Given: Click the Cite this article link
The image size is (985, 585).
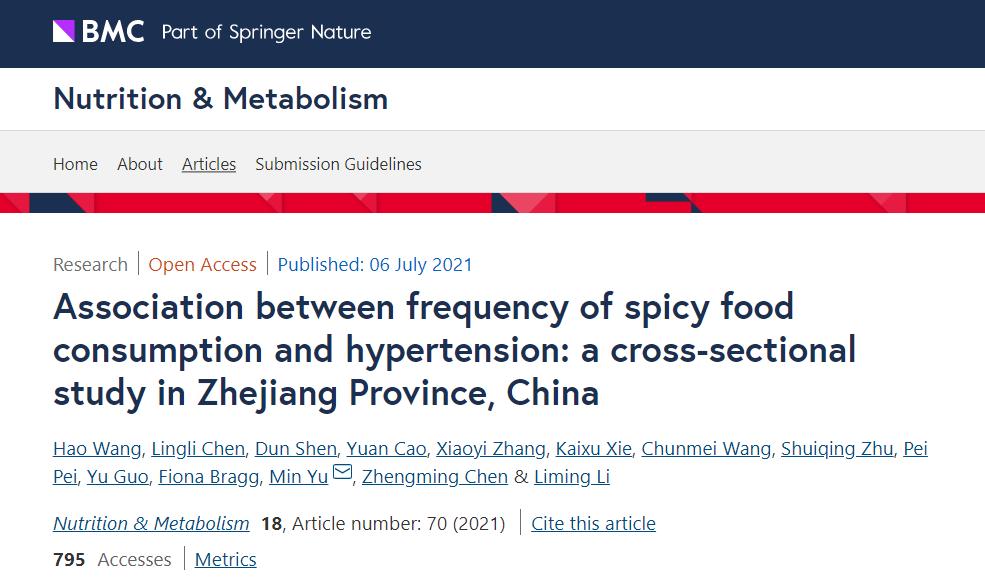Looking at the screenshot, I should (x=593, y=523).
